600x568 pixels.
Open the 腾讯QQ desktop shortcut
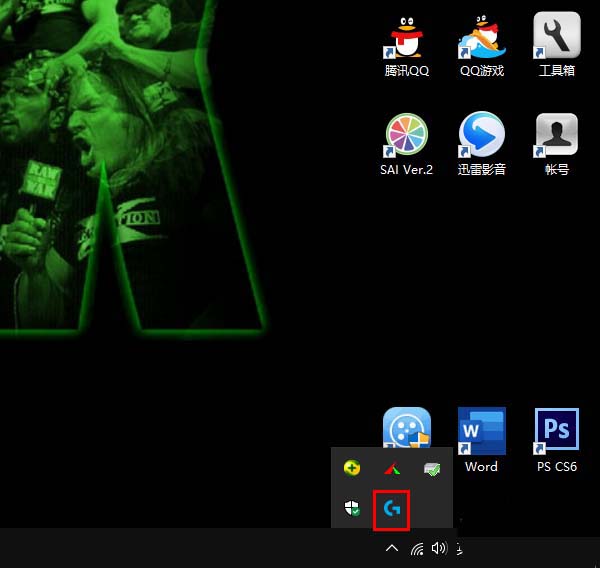(x=406, y=38)
